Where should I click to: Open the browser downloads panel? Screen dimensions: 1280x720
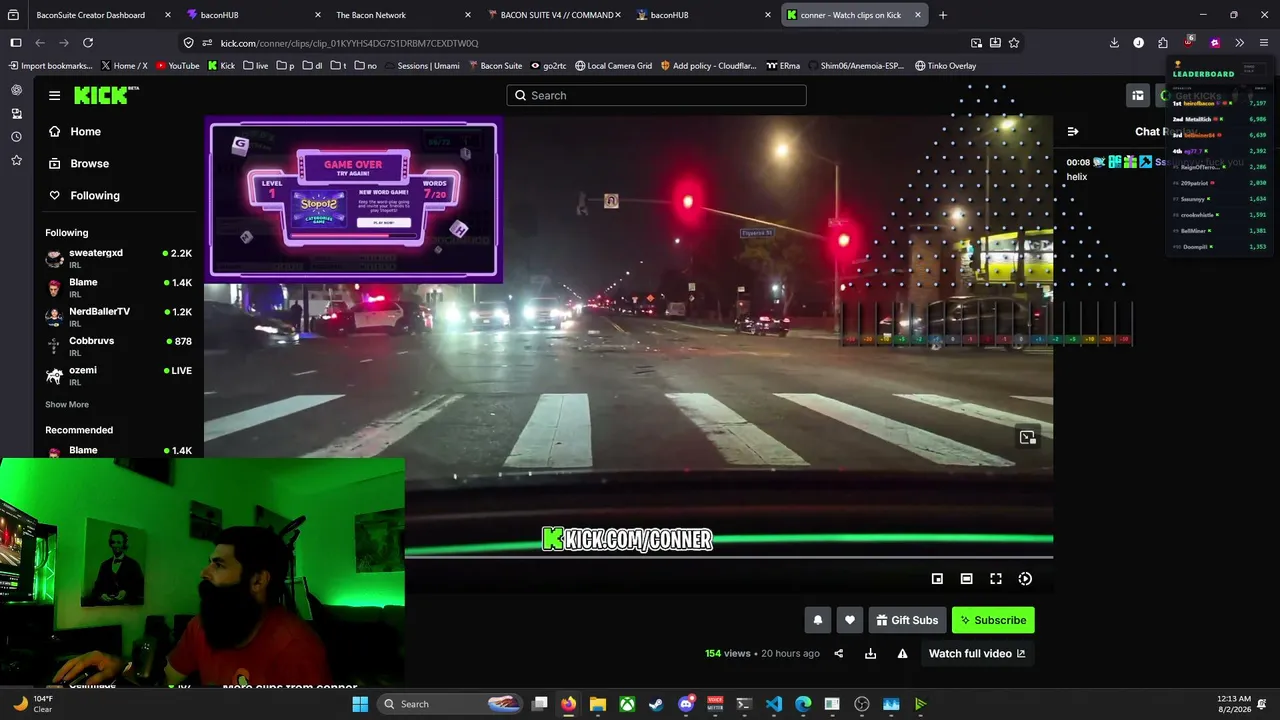click(1114, 43)
